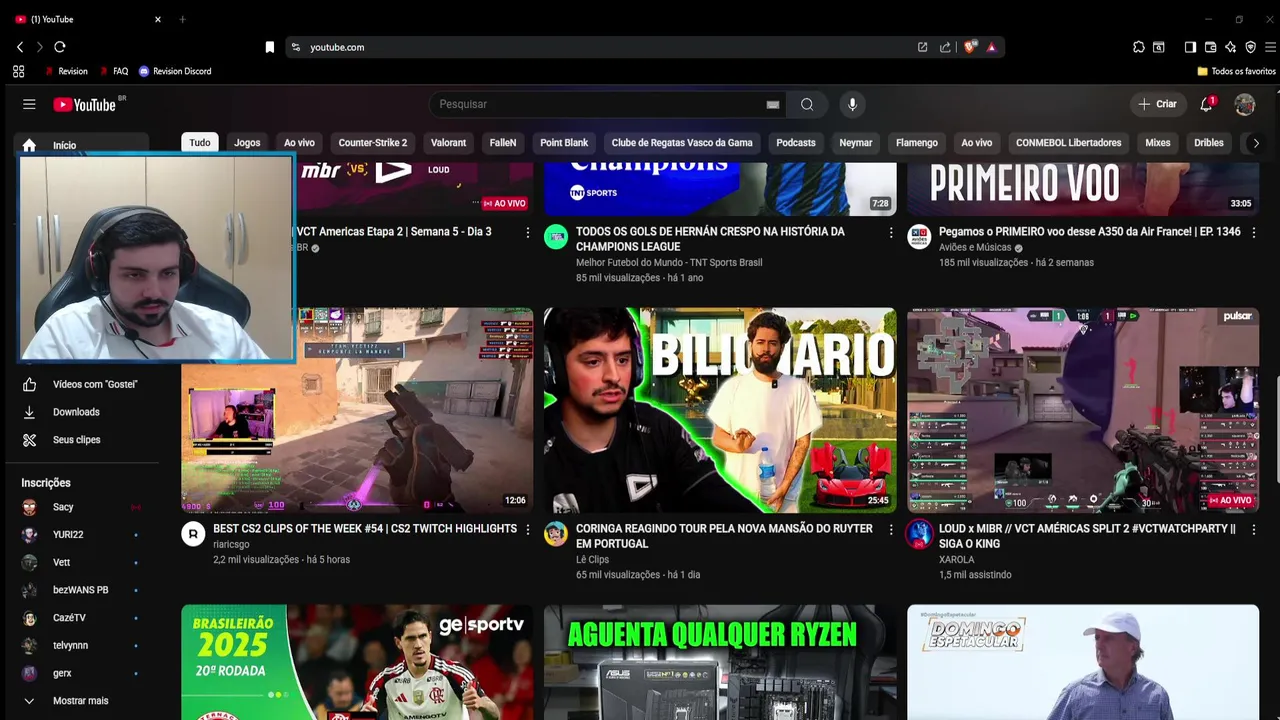1280x720 pixels.
Task: Open the Brasileirão 2025 ge sportv thumbnail
Action: pyautogui.click(x=357, y=662)
